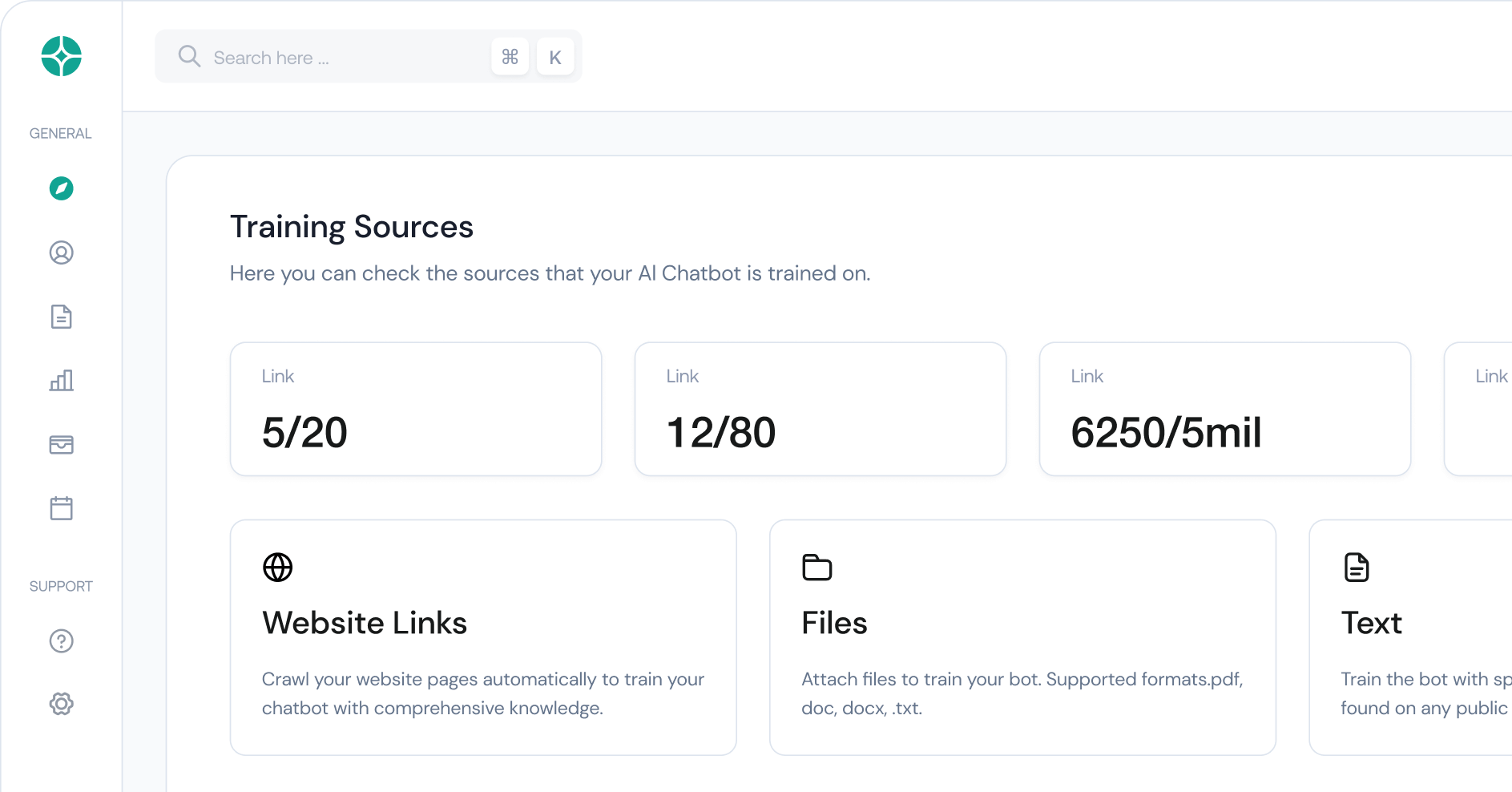This screenshot has height=792, width=1512.
Task: Open the user profile sidebar icon
Action: point(62,253)
